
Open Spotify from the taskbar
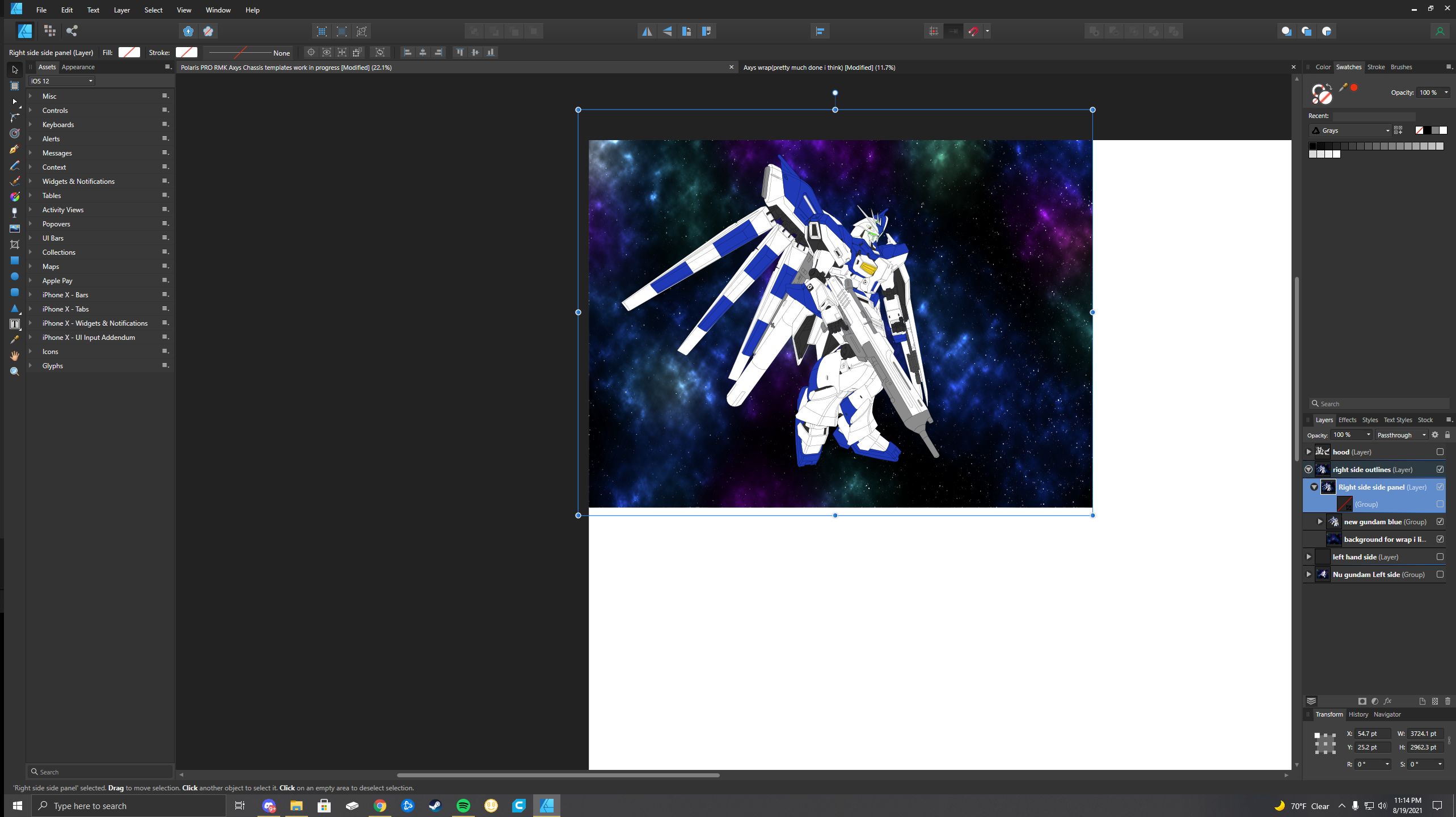pos(463,806)
